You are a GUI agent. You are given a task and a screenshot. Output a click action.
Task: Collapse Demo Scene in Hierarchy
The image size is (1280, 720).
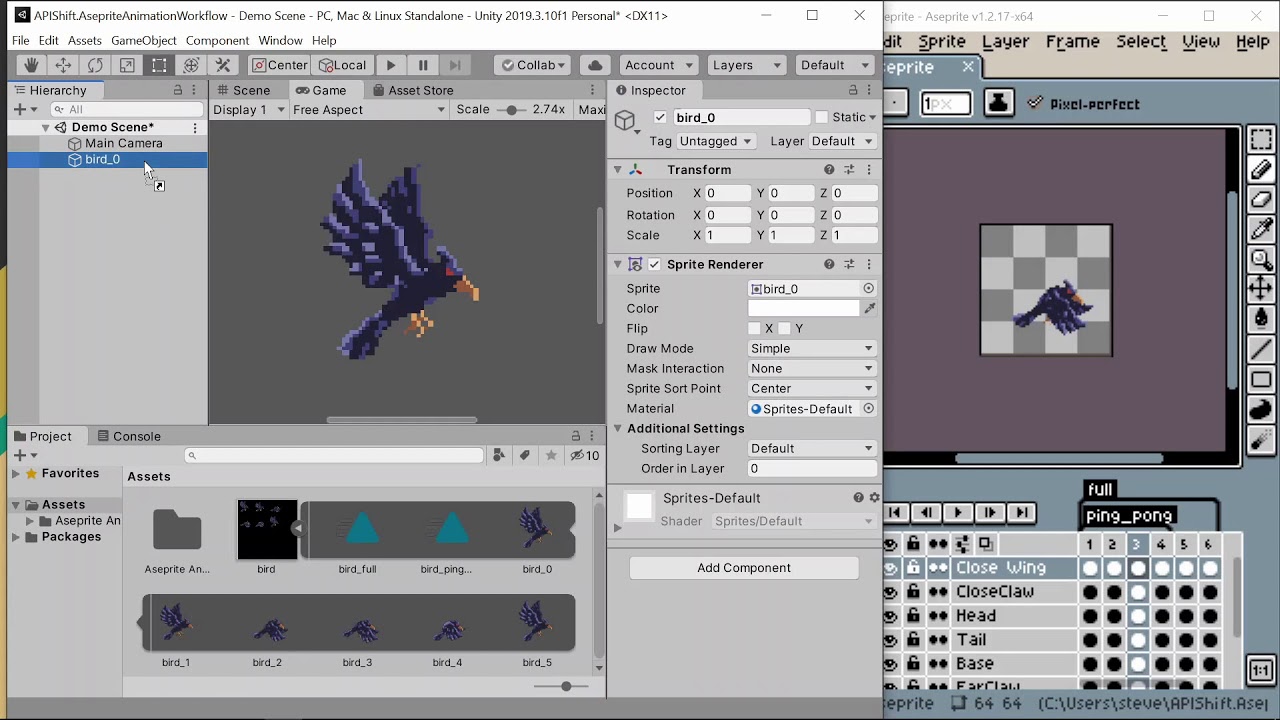(x=45, y=128)
